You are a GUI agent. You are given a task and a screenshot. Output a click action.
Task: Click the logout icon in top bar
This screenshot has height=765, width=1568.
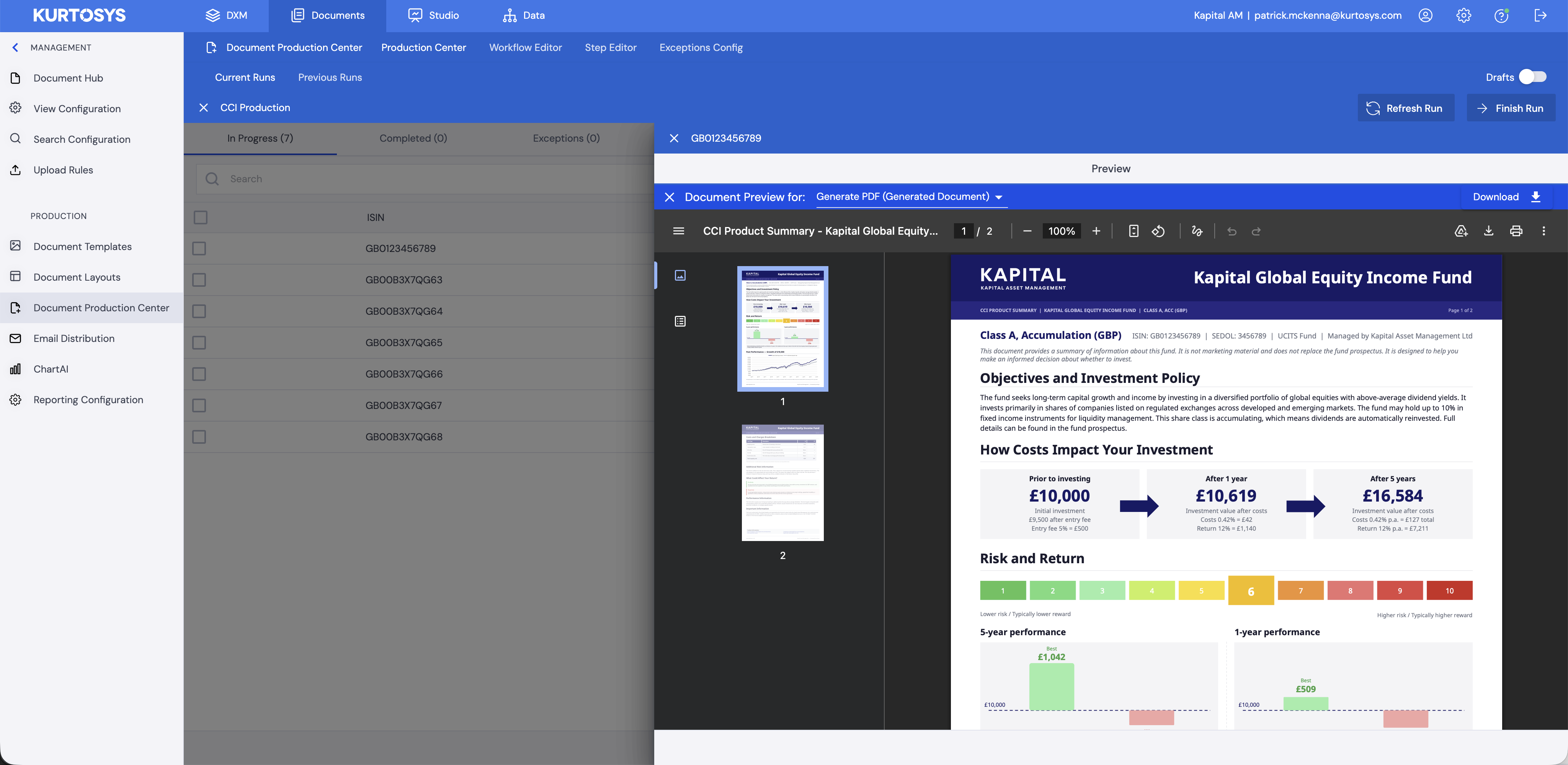(x=1540, y=15)
